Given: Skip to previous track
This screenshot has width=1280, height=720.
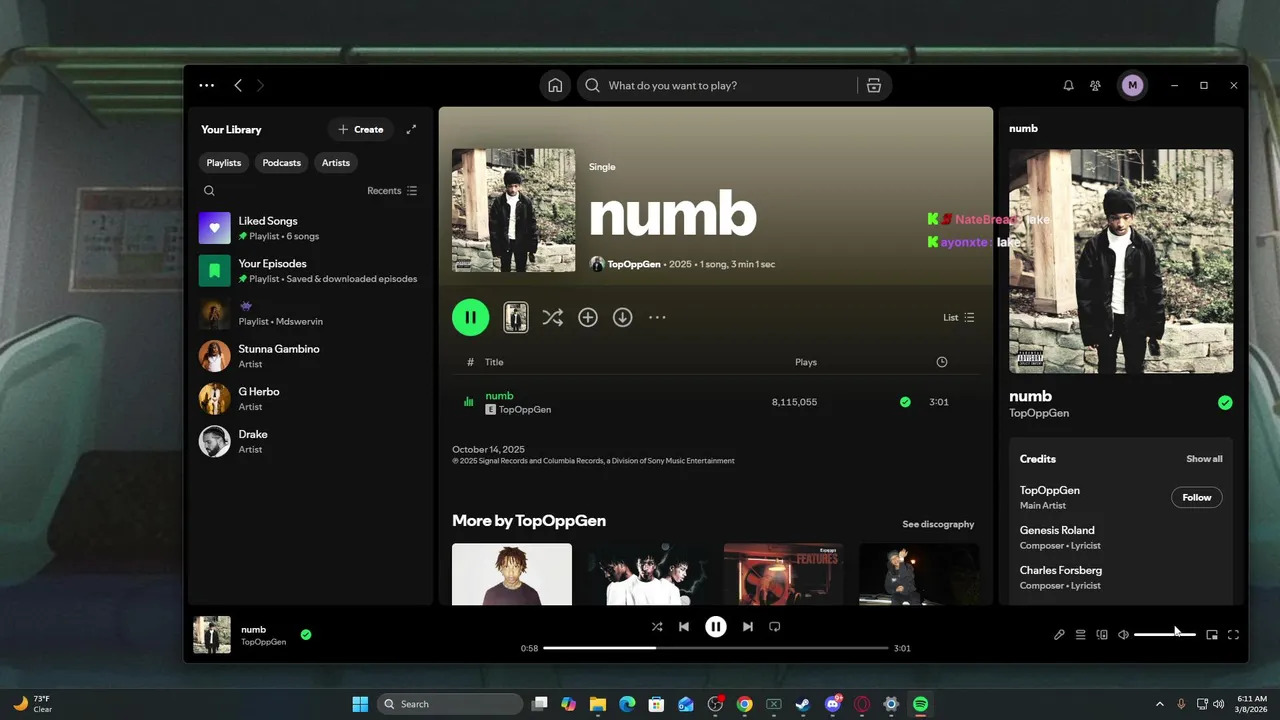Looking at the screenshot, I should click(684, 627).
